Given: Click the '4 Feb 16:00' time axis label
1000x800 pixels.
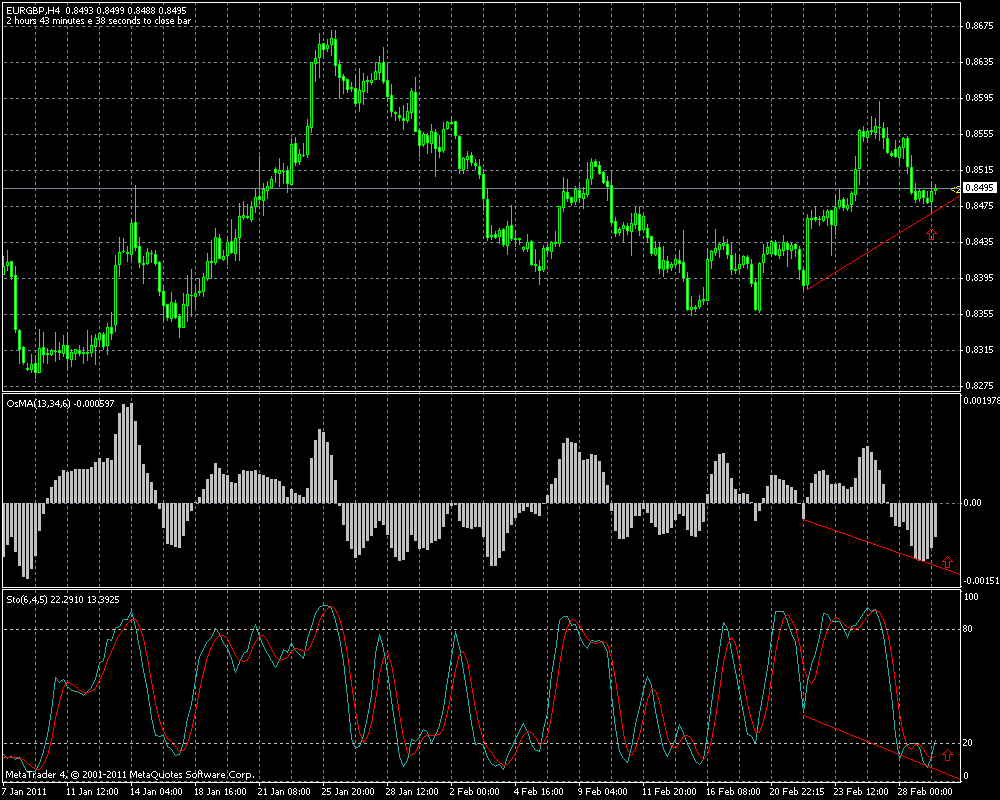Looking at the screenshot, I should point(538,792).
